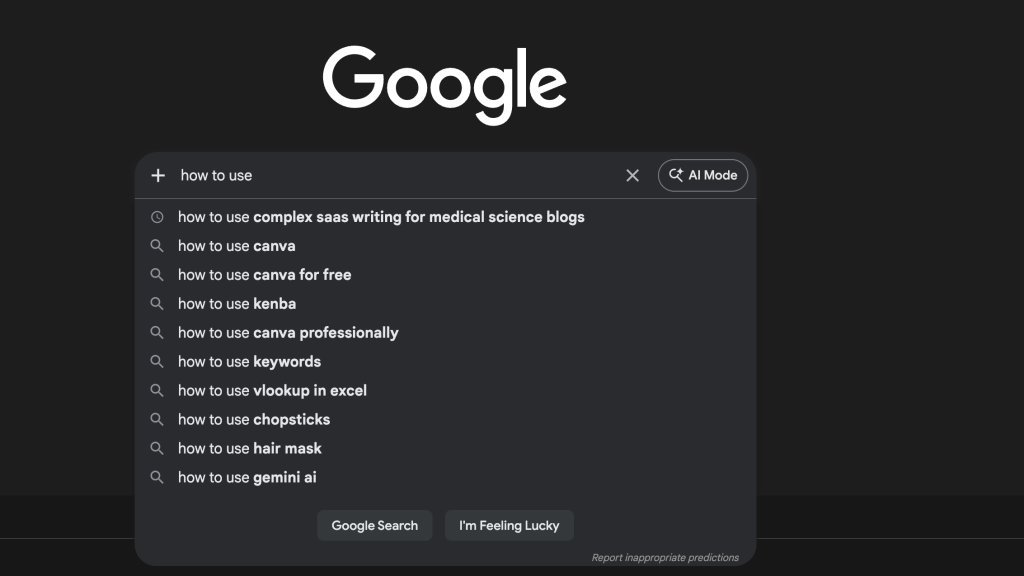Click the plus icon in the search bar
Image resolution: width=1024 pixels, height=576 pixels.
pos(157,175)
